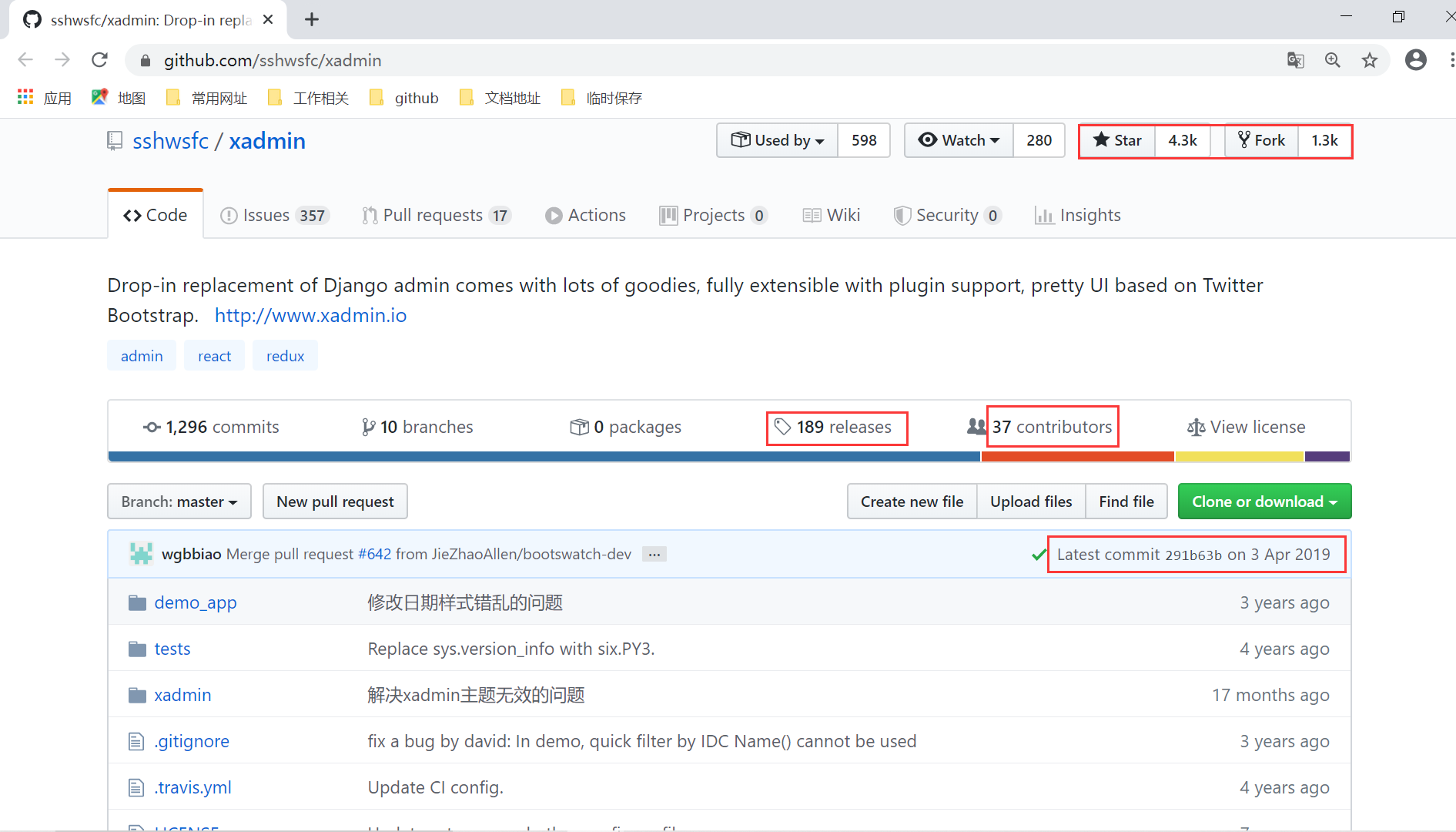Screen dimensions: 1456x832
Task: Switch to the Issues tab
Action: 275,215
